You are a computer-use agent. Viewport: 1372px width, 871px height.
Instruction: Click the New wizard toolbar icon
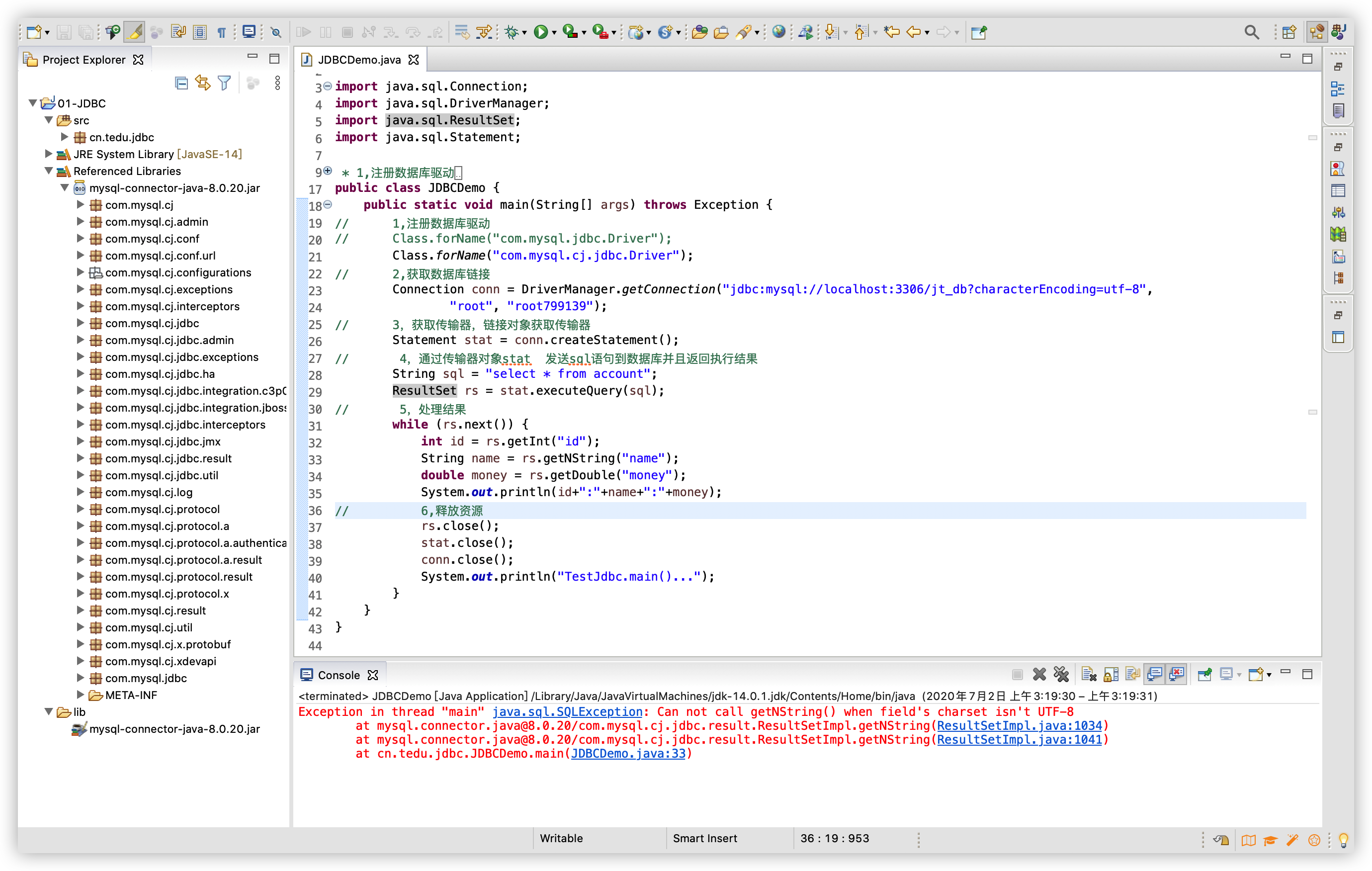coord(34,32)
